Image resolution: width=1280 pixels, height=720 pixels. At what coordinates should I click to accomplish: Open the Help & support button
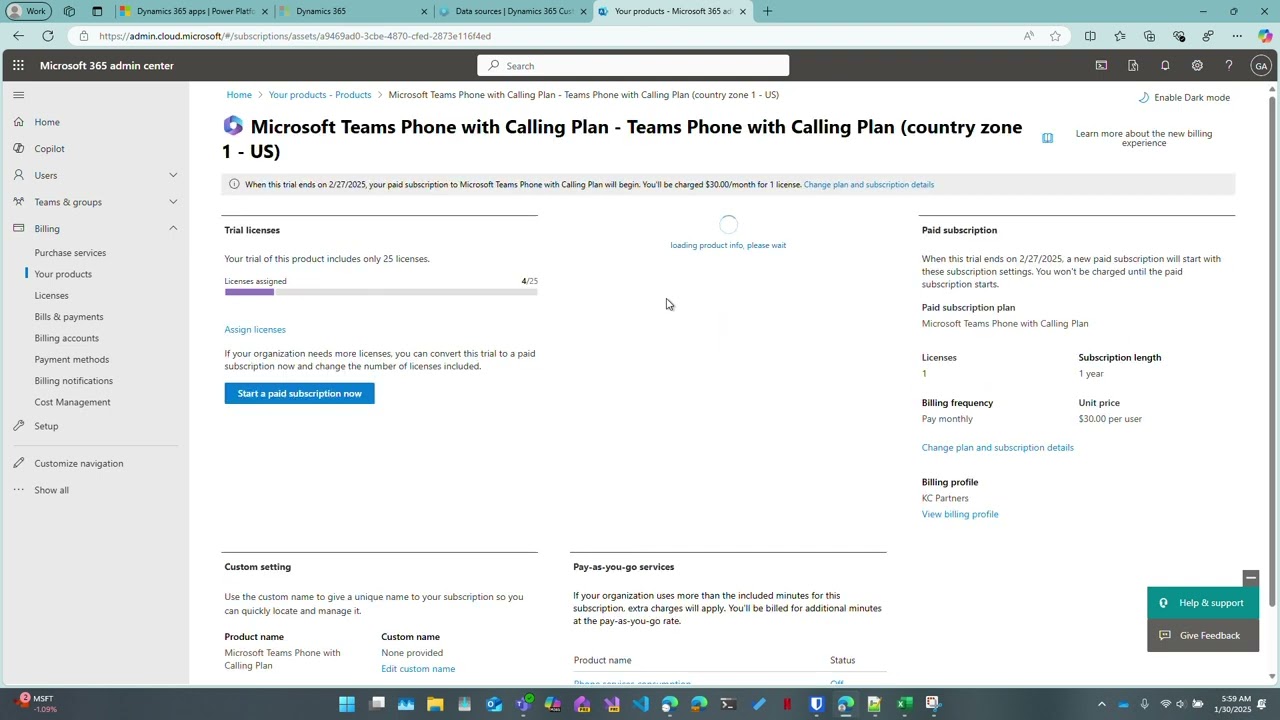1203,603
